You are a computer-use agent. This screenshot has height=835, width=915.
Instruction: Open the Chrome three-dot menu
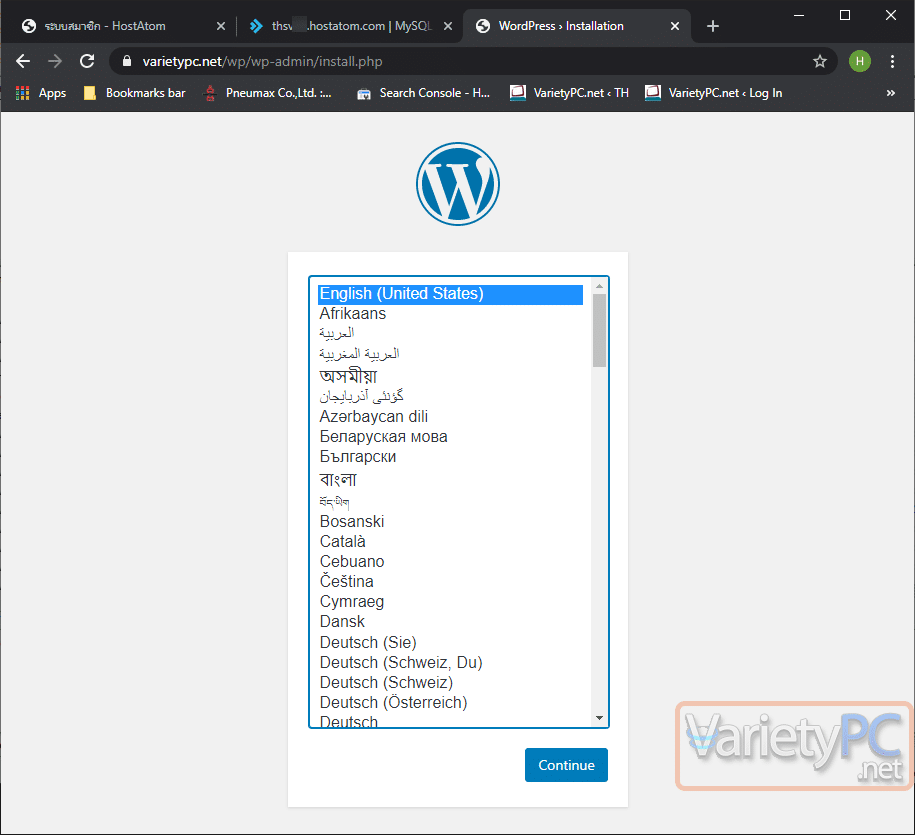892,61
